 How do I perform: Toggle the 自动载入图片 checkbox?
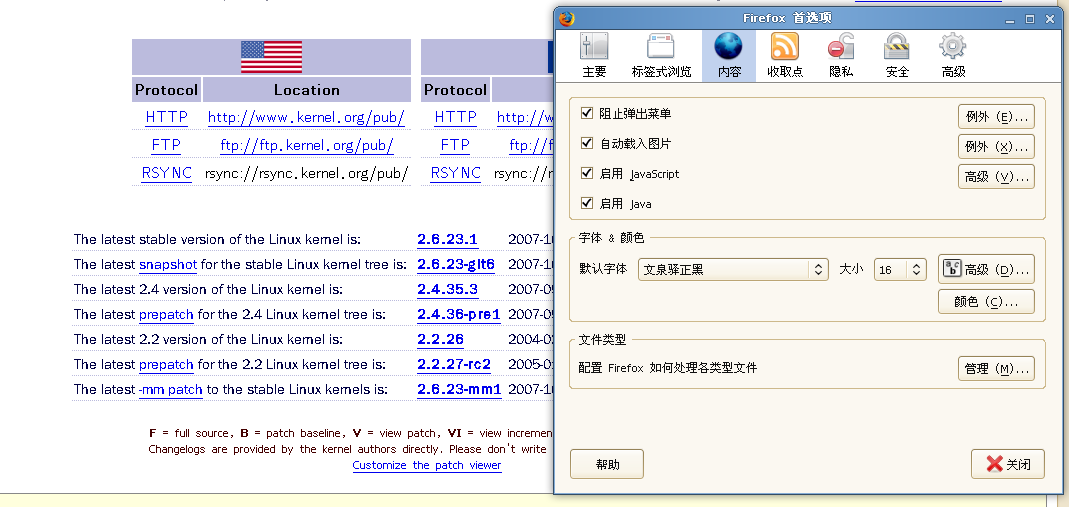[x=586, y=143]
